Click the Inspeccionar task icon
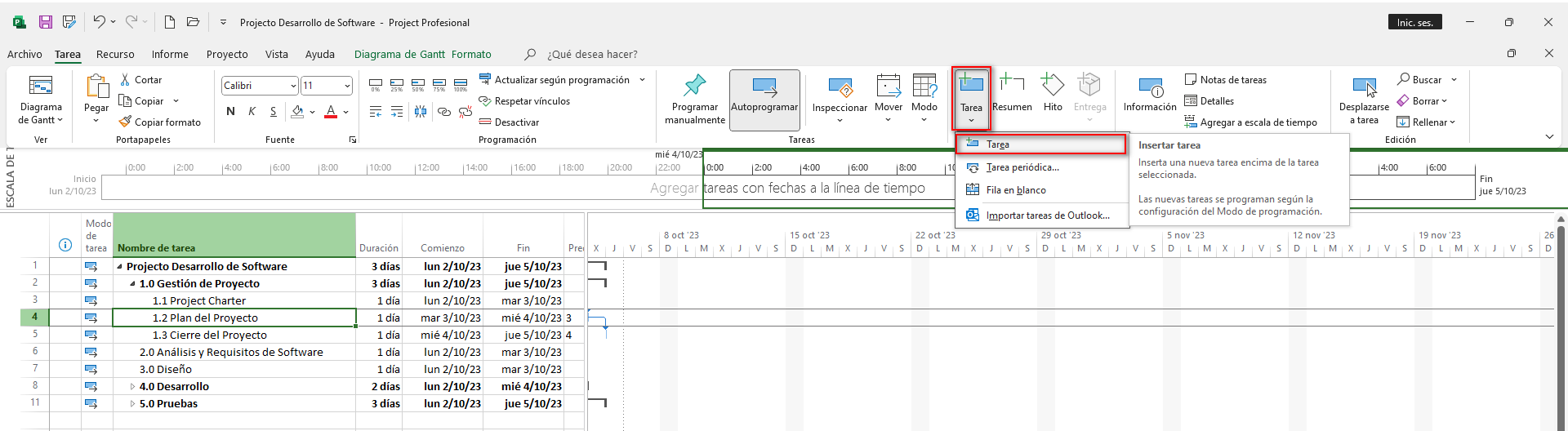The height and width of the screenshot is (431, 1568). (x=840, y=87)
